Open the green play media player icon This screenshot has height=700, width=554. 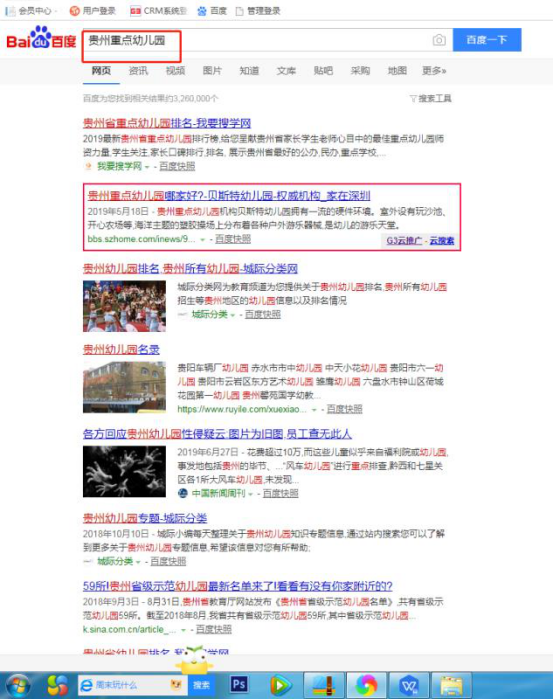pos(280,685)
